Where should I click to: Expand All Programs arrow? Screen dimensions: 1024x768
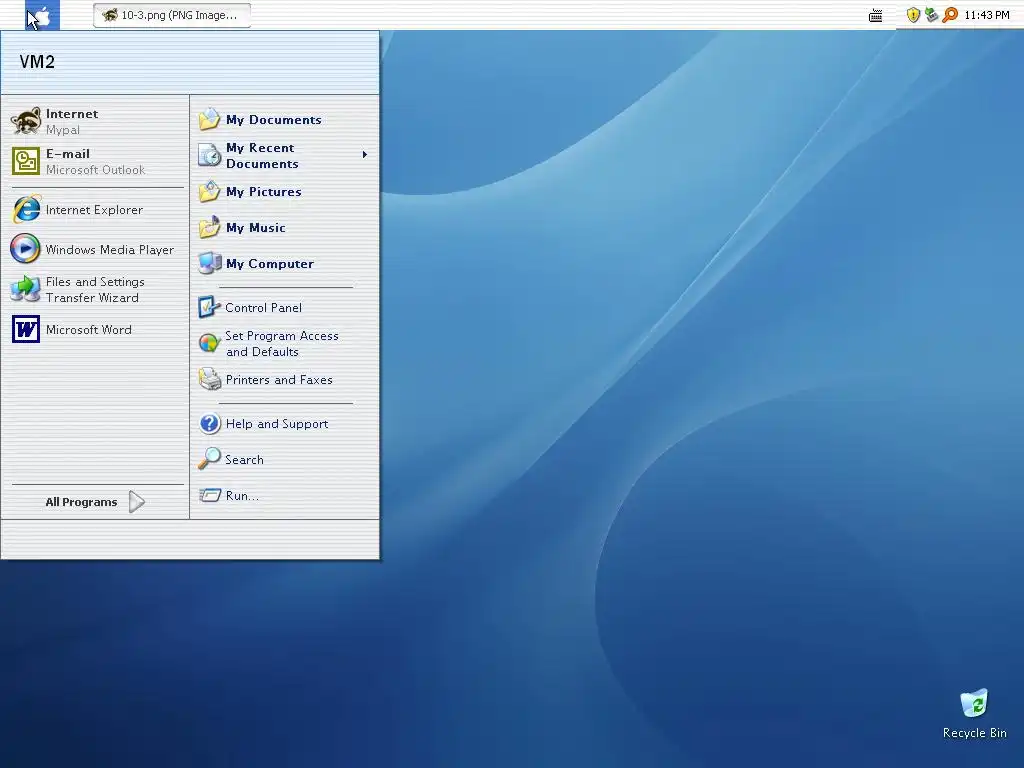136,502
